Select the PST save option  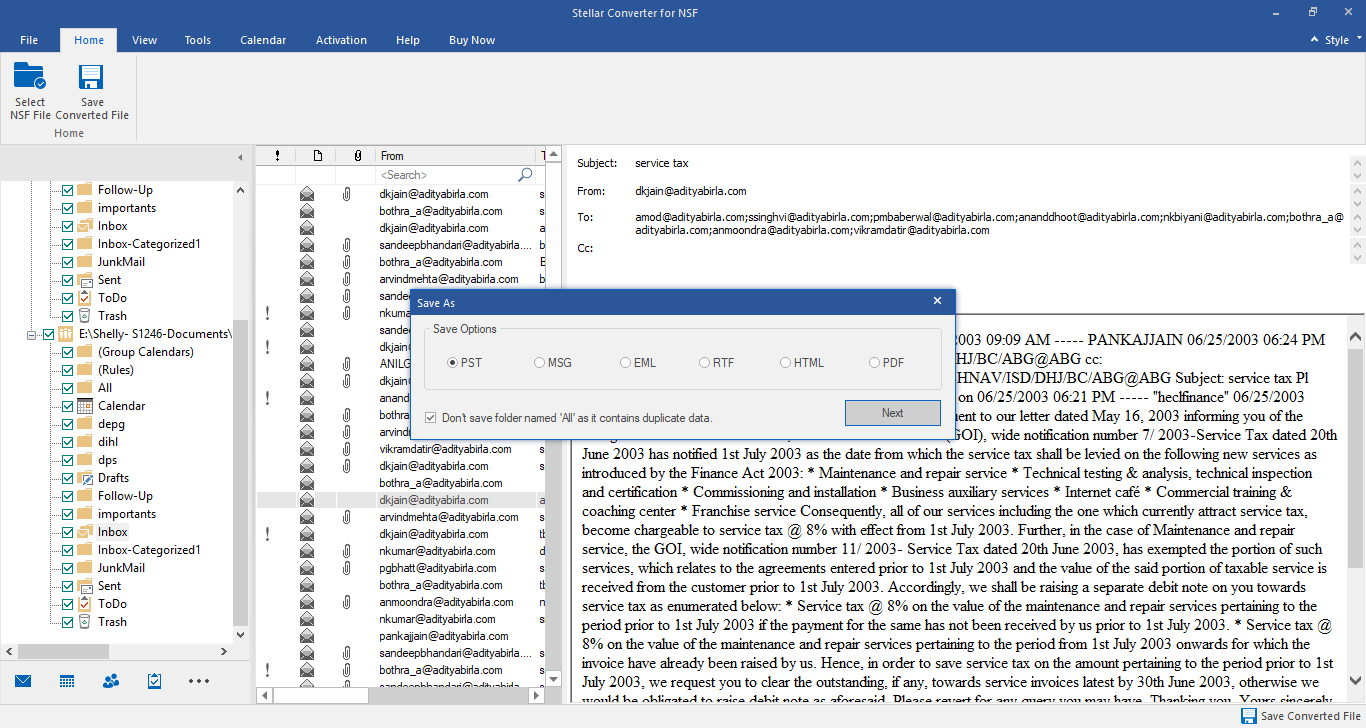point(464,363)
